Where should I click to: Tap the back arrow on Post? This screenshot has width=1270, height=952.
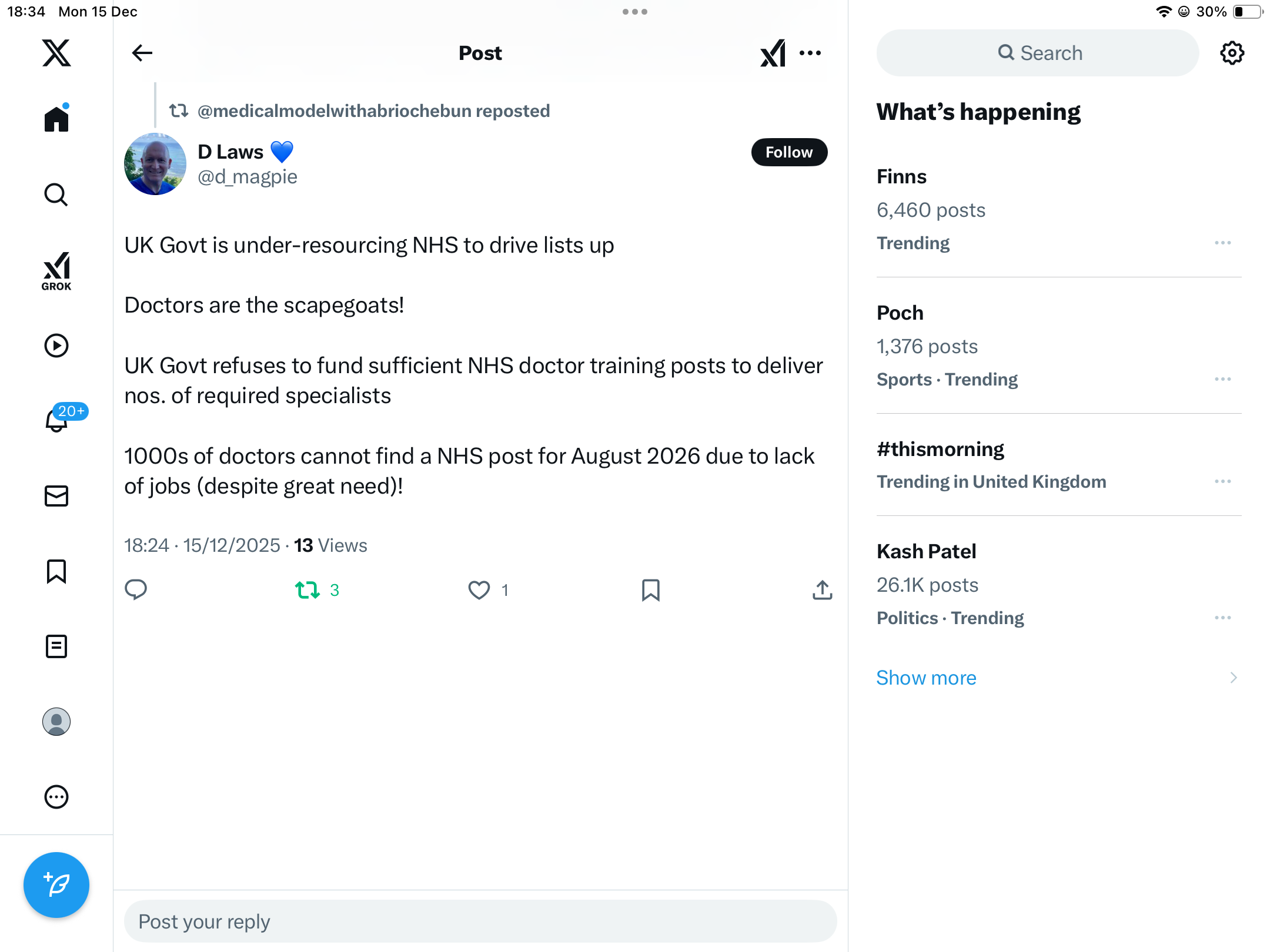coord(142,53)
